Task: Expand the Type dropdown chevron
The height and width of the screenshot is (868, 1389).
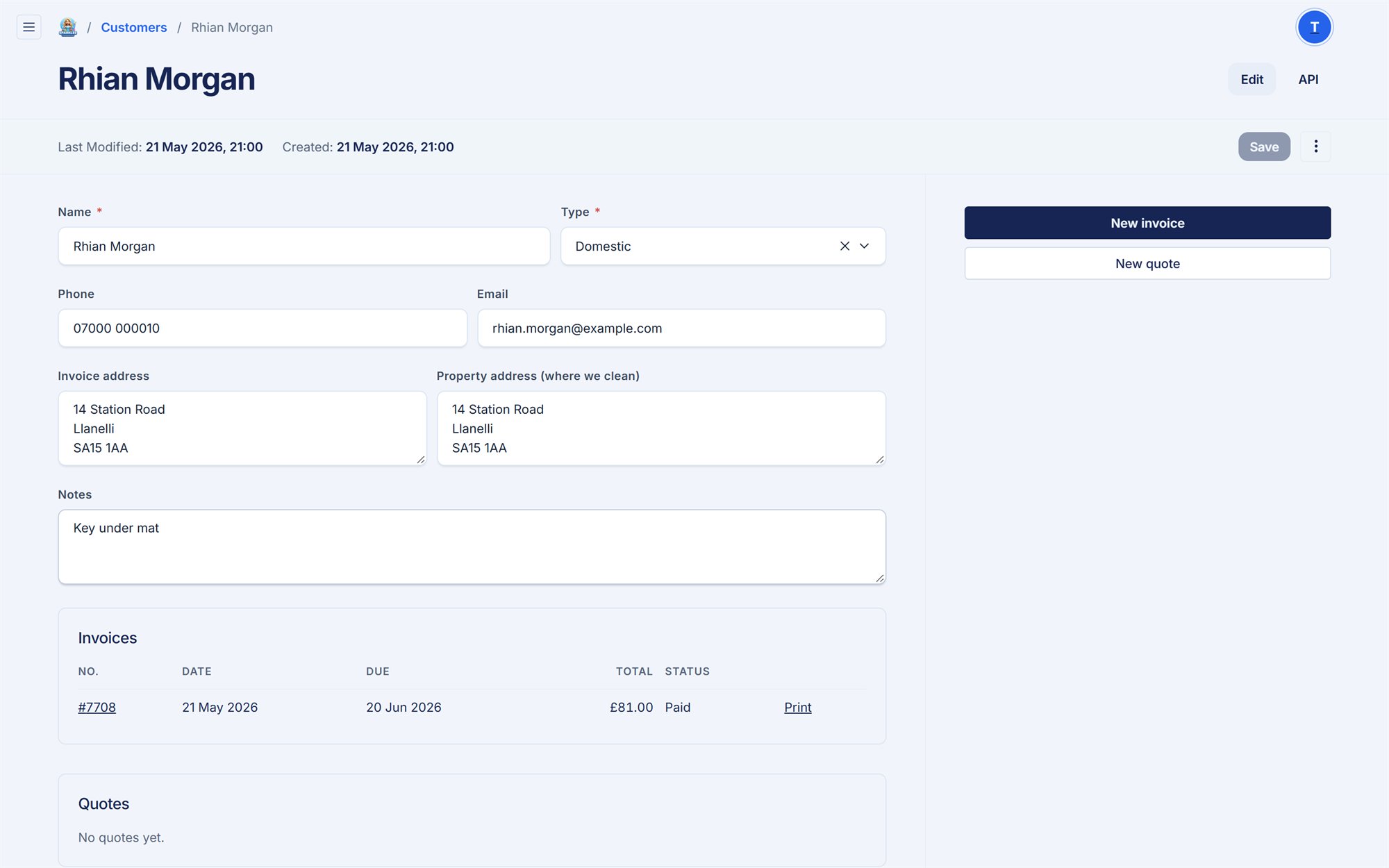Action: [865, 246]
